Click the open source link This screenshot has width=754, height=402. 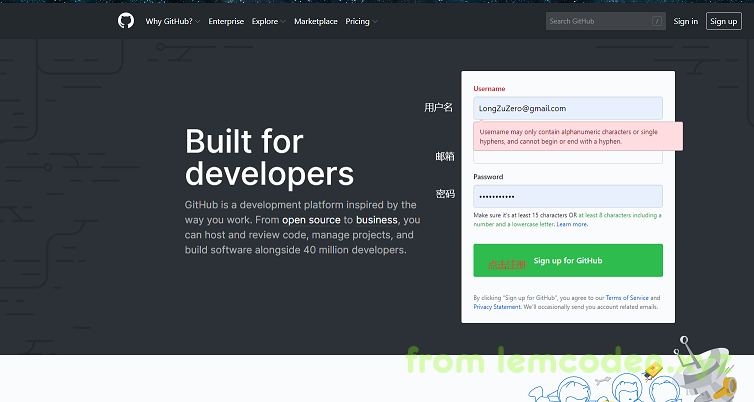[311, 219]
